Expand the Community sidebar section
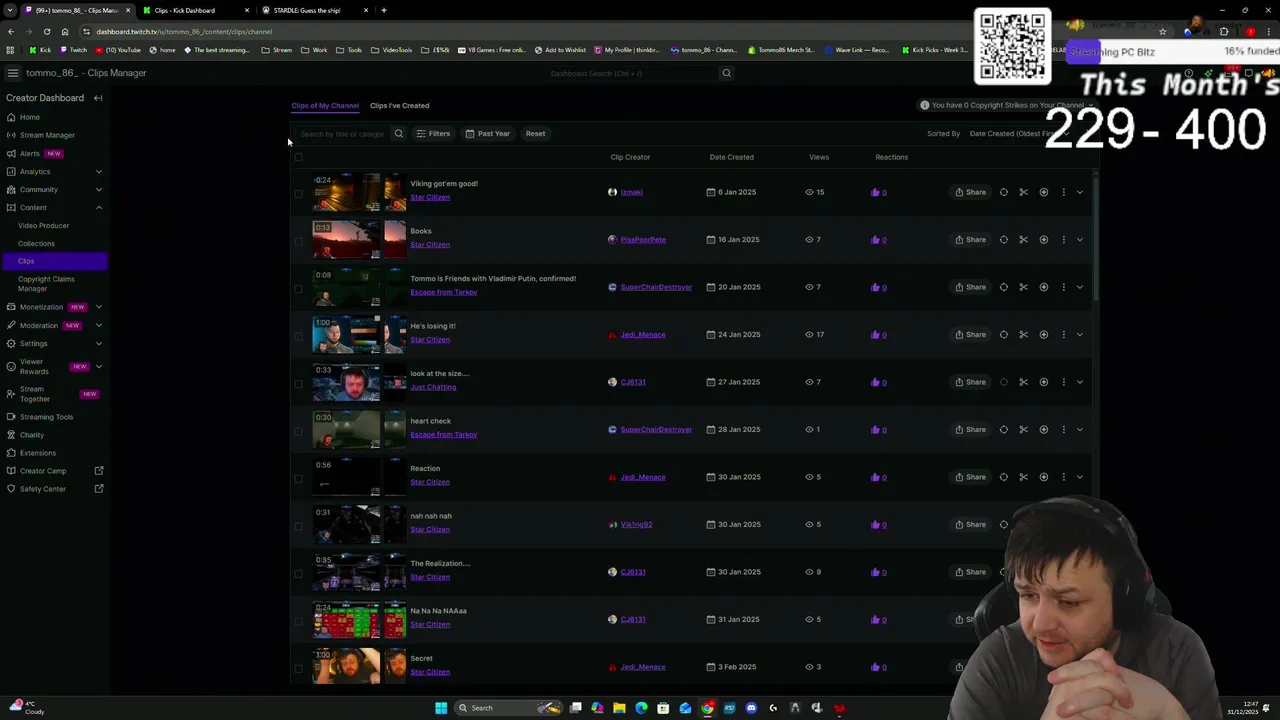Viewport: 1280px width, 720px height. (x=98, y=190)
